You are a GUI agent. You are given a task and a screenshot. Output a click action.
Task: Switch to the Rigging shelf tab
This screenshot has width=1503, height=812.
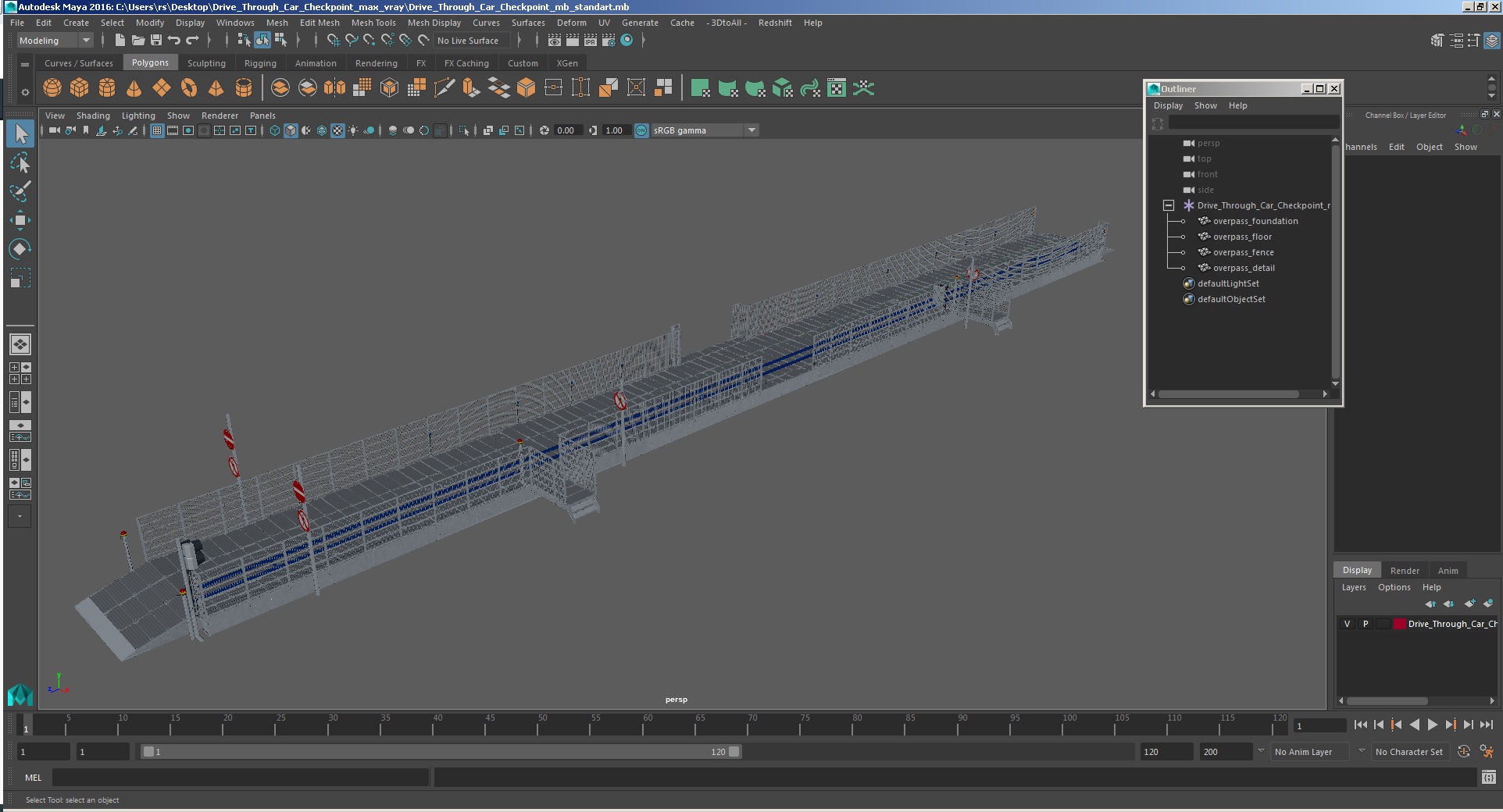(x=260, y=63)
